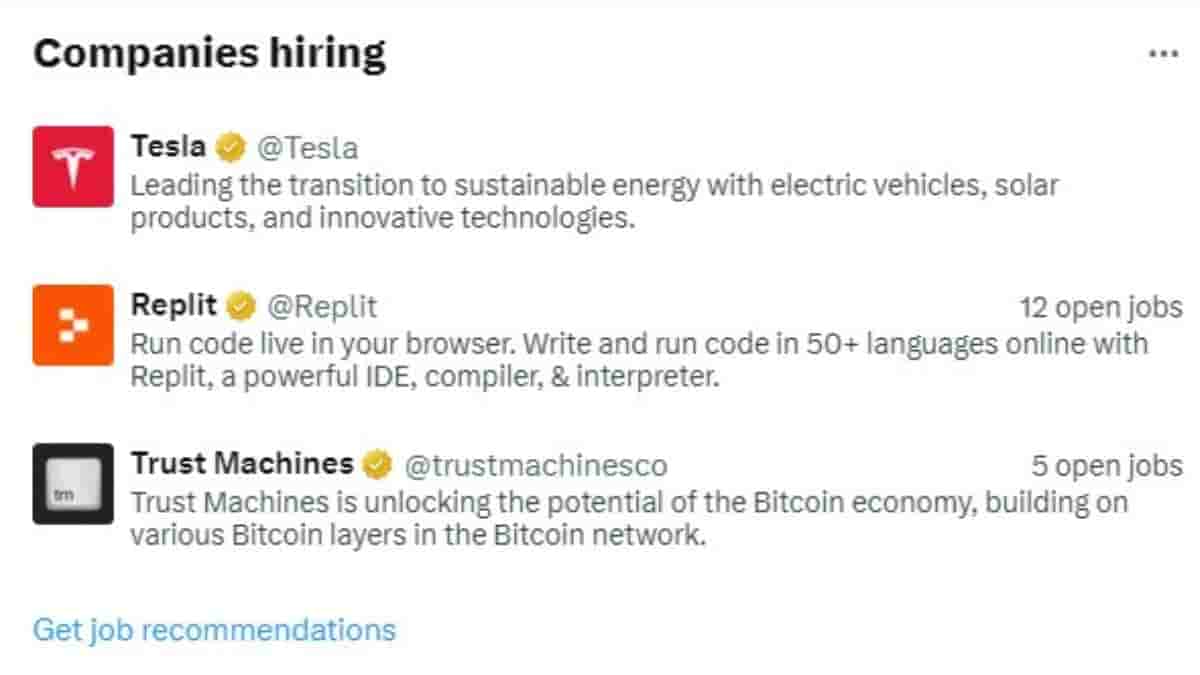Click the Tesla logo avatar

click(73, 166)
